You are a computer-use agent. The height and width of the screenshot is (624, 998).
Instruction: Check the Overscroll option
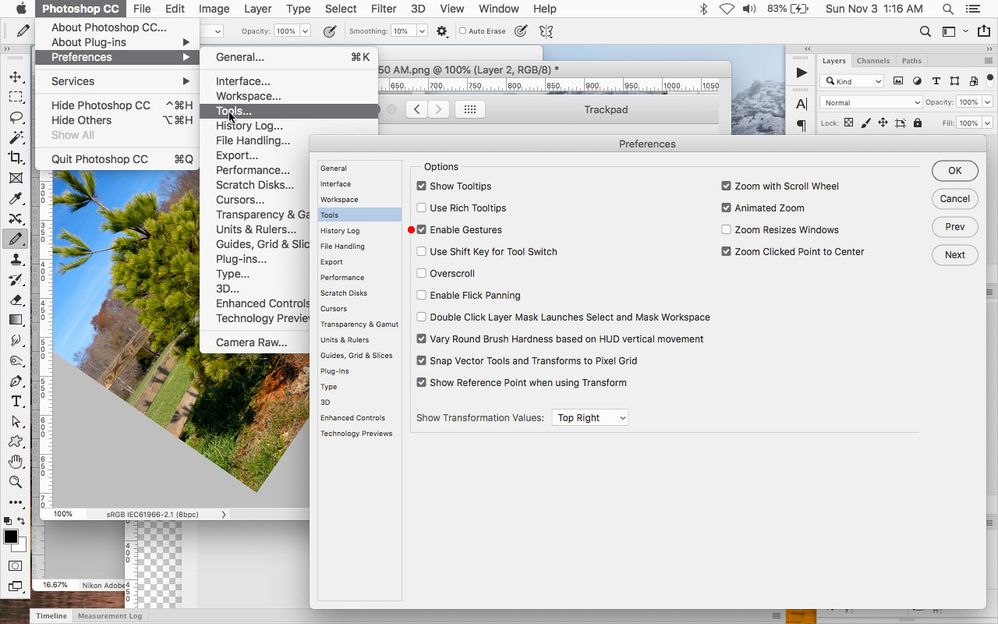click(421, 273)
